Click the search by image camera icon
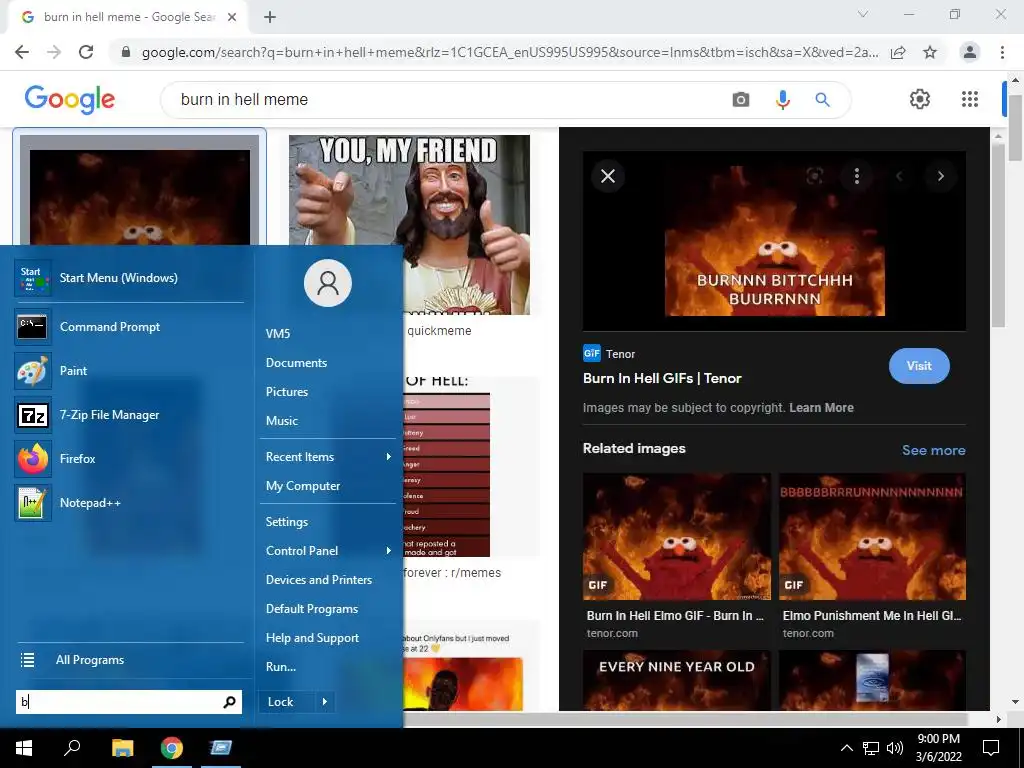The height and width of the screenshot is (768, 1024). pyautogui.click(x=741, y=99)
